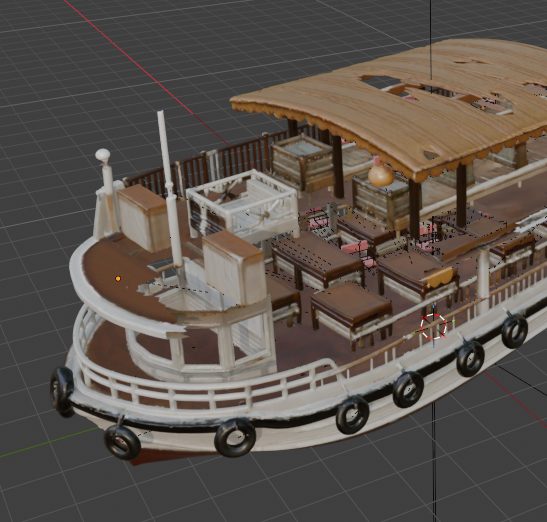547x522 pixels.
Task: Click the white-brown cabinet left of the mast
Action: [143, 218]
